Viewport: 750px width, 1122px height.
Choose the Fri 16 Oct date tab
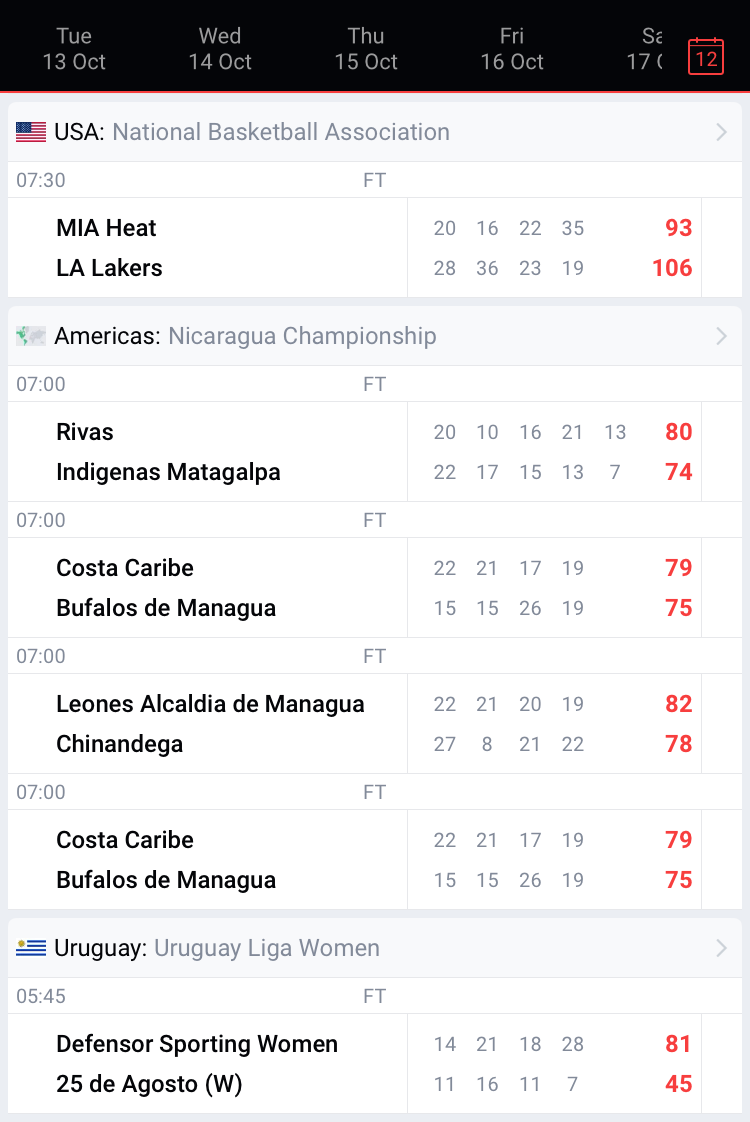(512, 49)
